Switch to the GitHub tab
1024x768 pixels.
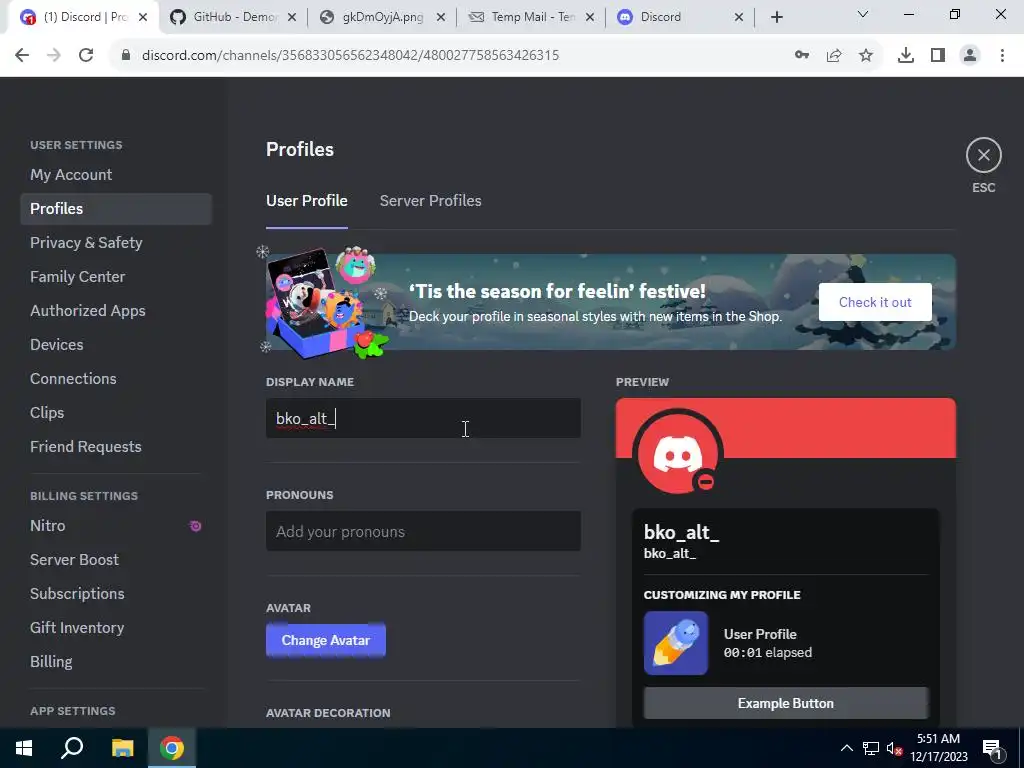coord(234,17)
